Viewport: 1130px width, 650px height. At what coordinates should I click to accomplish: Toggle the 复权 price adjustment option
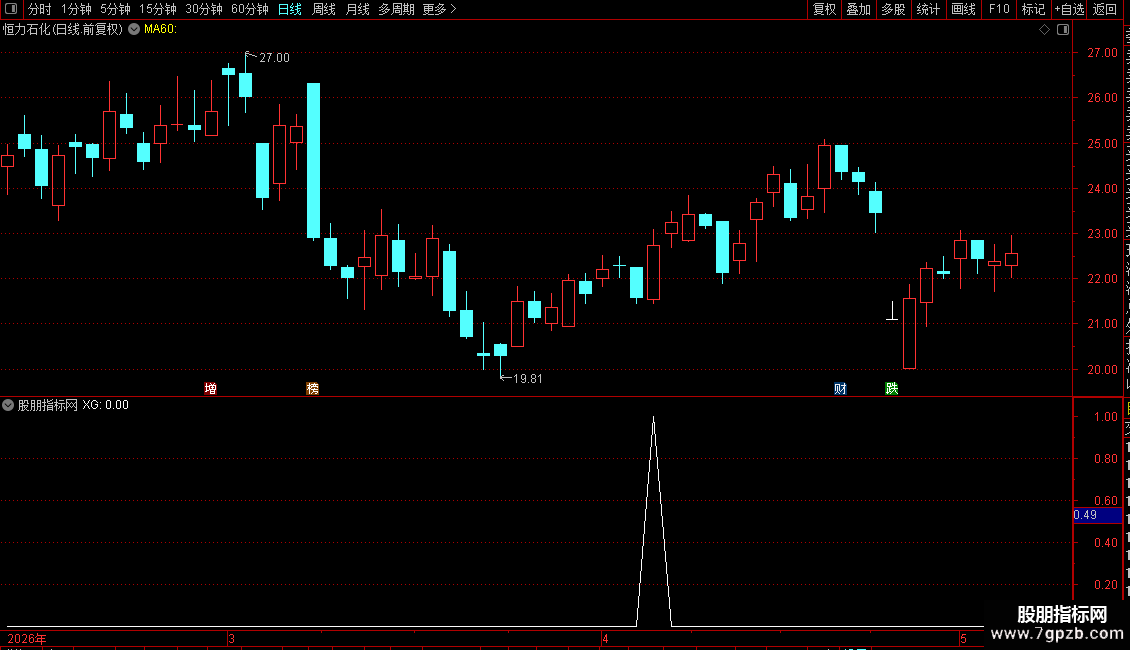click(x=824, y=9)
